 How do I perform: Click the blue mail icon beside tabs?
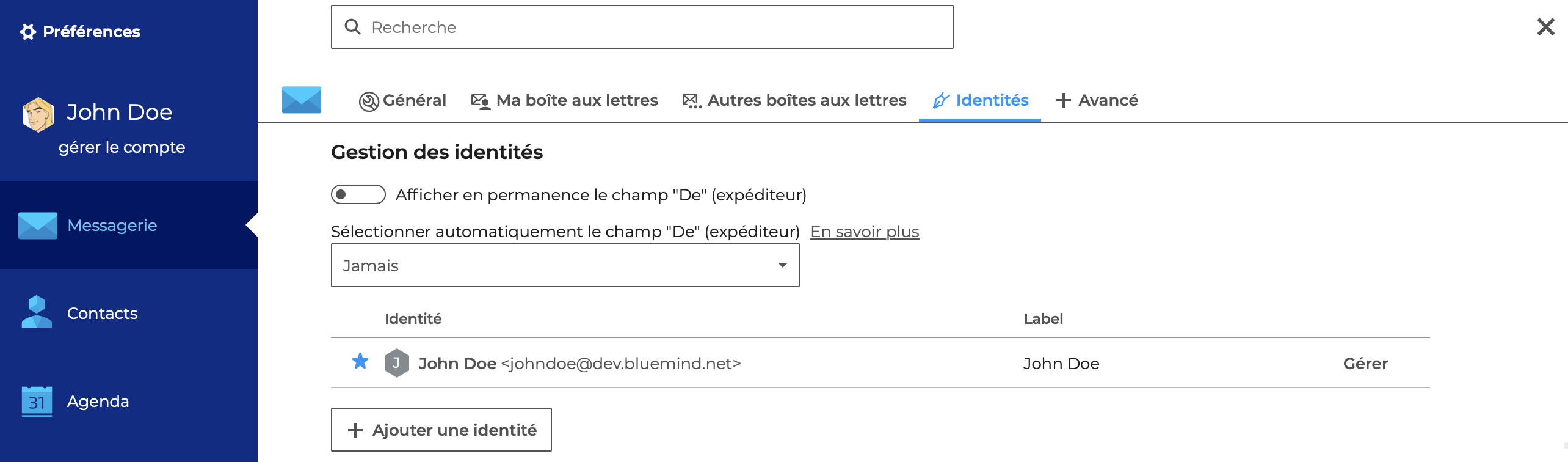pyautogui.click(x=302, y=100)
